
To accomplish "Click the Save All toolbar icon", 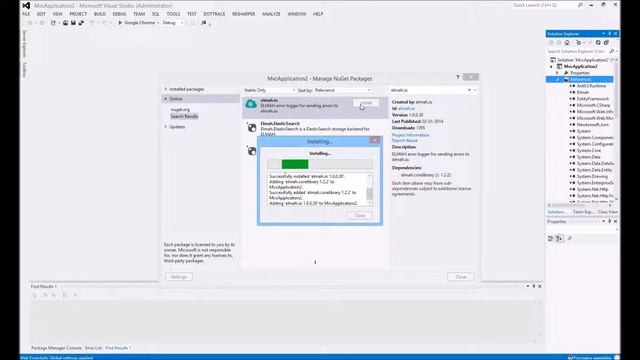I will point(81,23).
